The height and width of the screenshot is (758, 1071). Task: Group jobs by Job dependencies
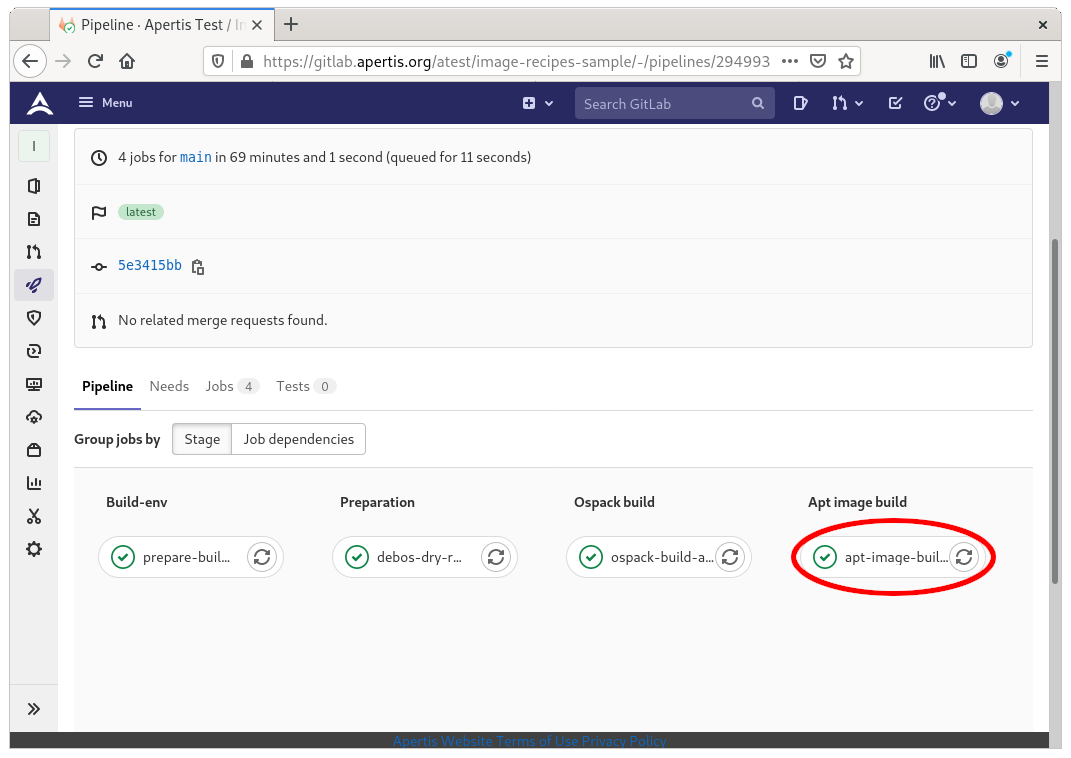point(298,439)
